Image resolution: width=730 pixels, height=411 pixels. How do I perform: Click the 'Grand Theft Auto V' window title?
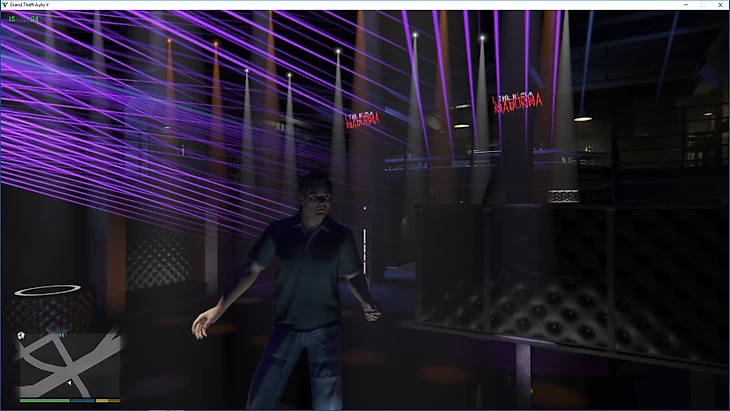[29, 5]
